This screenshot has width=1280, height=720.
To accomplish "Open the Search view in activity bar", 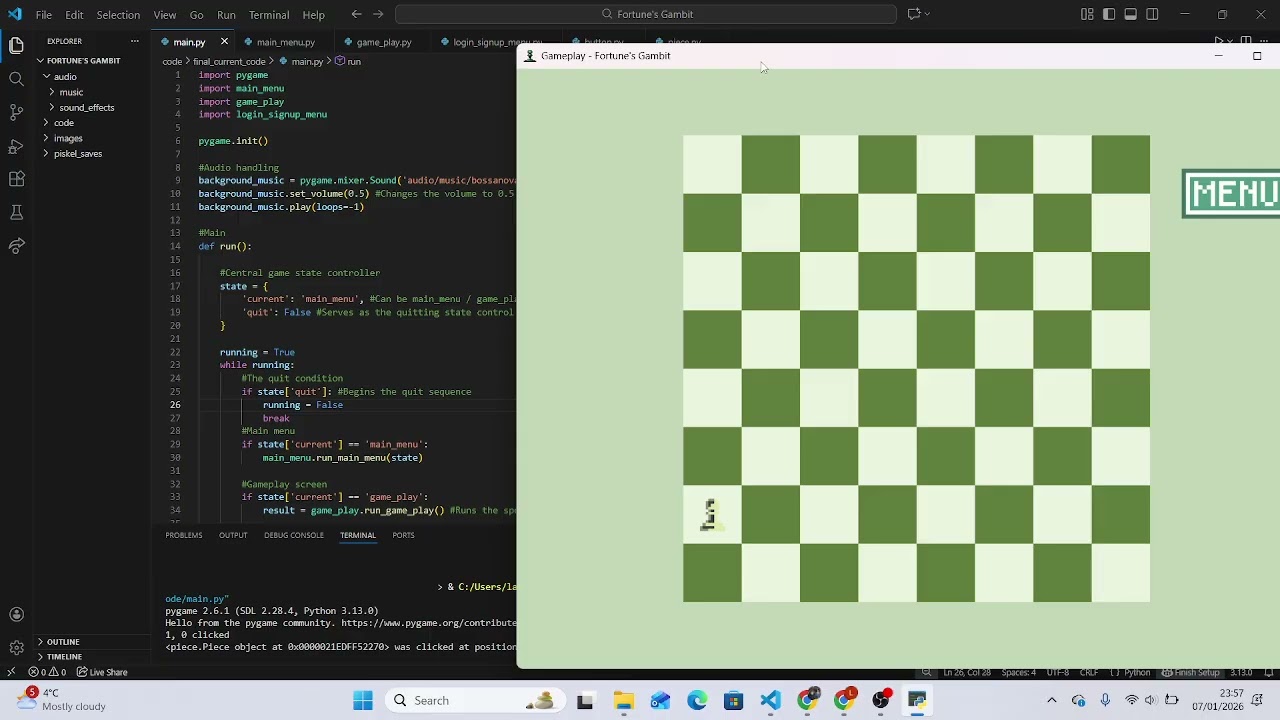I will tap(16, 79).
